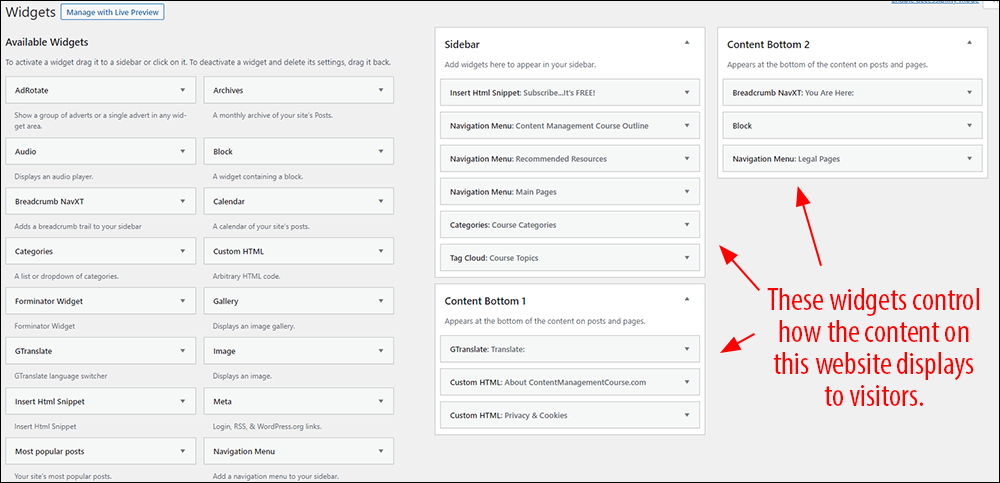Expand the available Block widget arrow beside Audio
The height and width of the screenshot is (483, 1000).
point(381,151)
